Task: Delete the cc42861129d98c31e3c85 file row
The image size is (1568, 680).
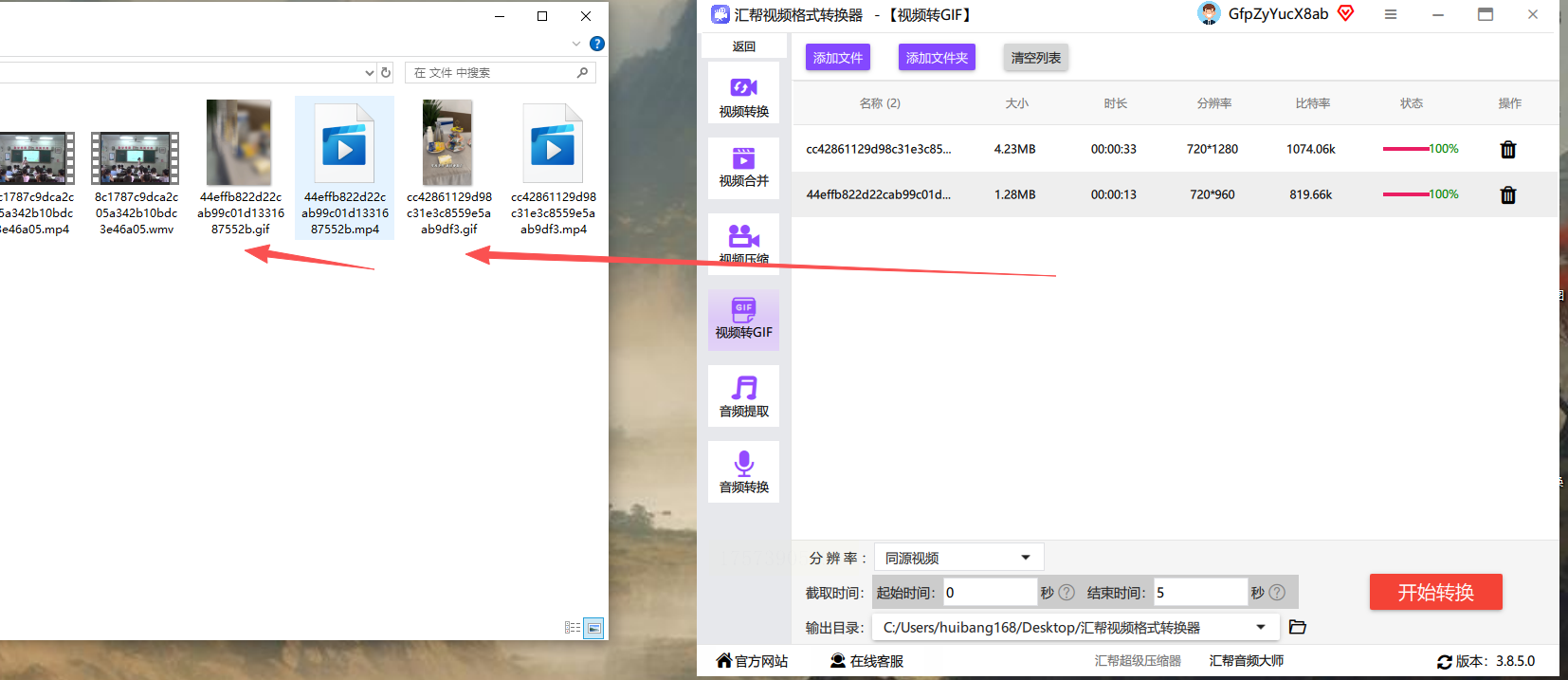Action: tap(1507, 150)
